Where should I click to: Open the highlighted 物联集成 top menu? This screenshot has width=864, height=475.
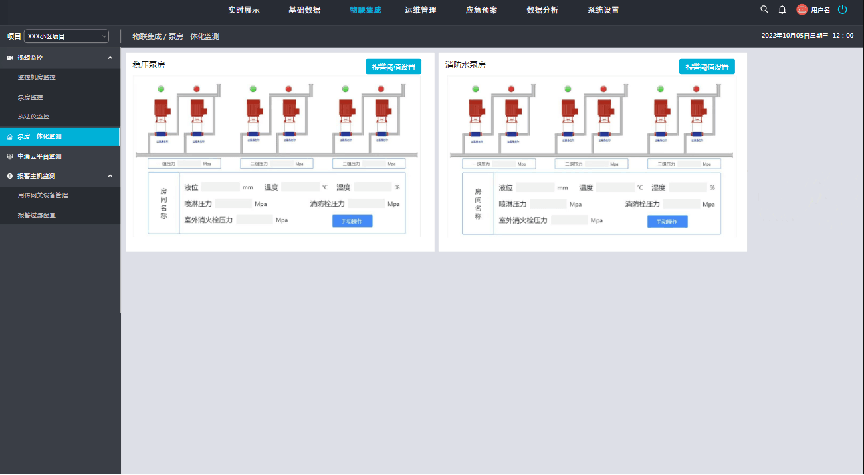click(x=365, y=10)
